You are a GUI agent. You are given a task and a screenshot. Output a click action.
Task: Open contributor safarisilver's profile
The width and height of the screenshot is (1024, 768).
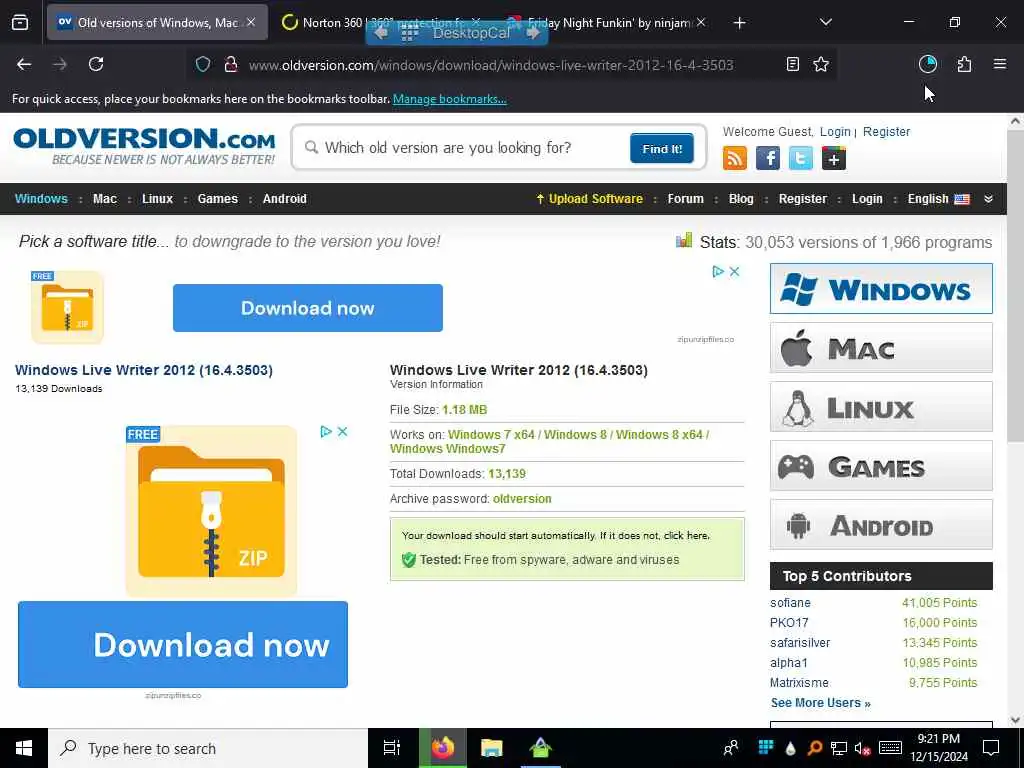click(x=800, y=643)
